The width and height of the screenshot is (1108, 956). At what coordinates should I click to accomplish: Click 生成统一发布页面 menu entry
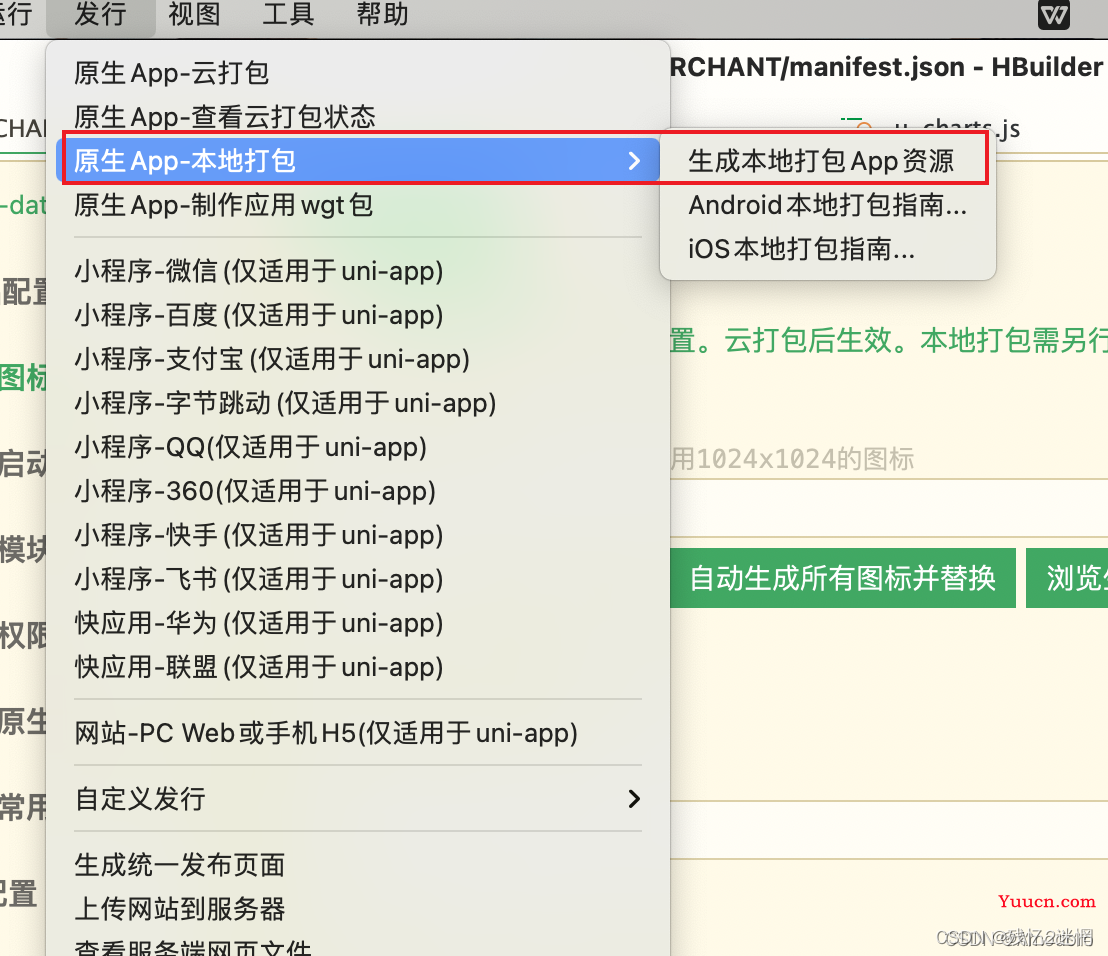click(x=179, y=865)
